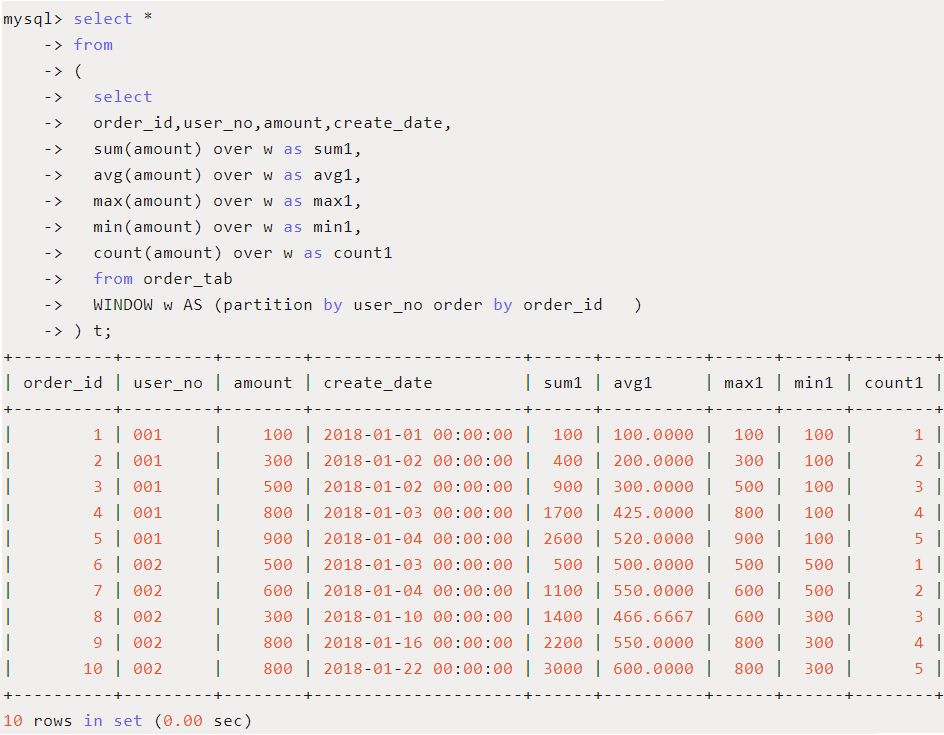Viewport: 944px width, 735px height.
Task: Click the mysql> prompt text
Action: tap(33, 18)
